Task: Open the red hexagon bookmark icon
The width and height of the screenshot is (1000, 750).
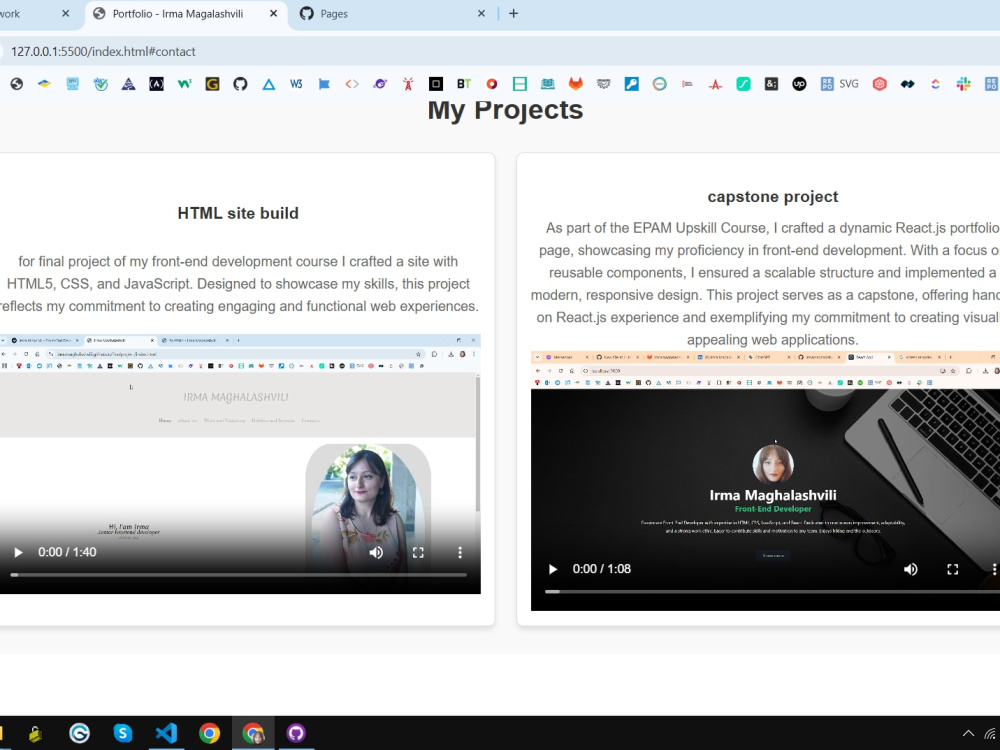Action: [x=879, y=84]
